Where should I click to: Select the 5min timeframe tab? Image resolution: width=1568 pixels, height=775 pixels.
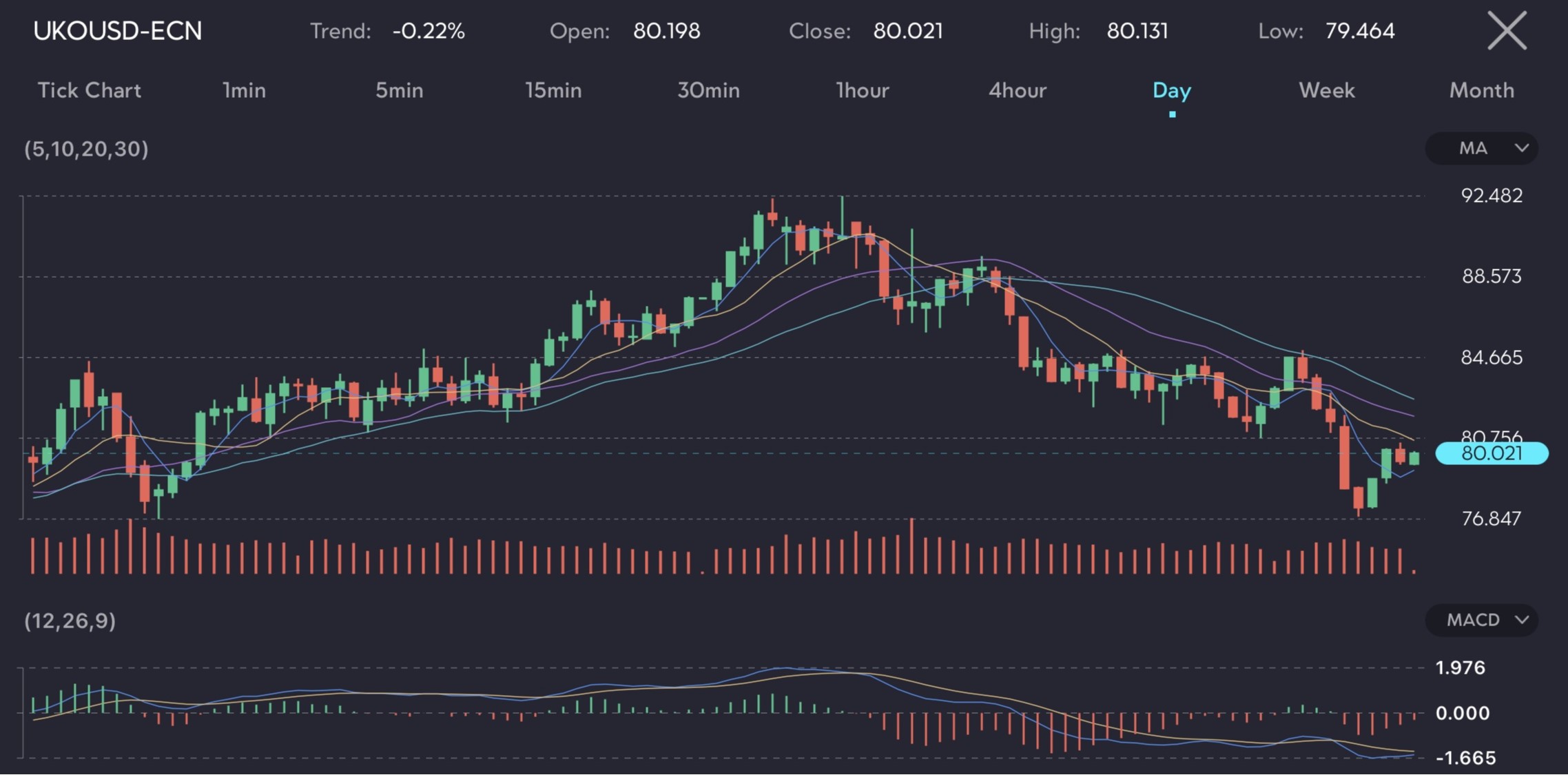(399, 90)
